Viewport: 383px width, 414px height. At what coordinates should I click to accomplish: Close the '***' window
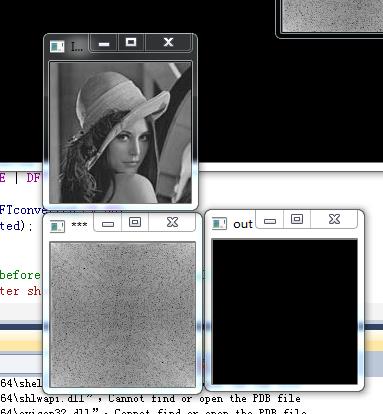click(x=172, y=222)
